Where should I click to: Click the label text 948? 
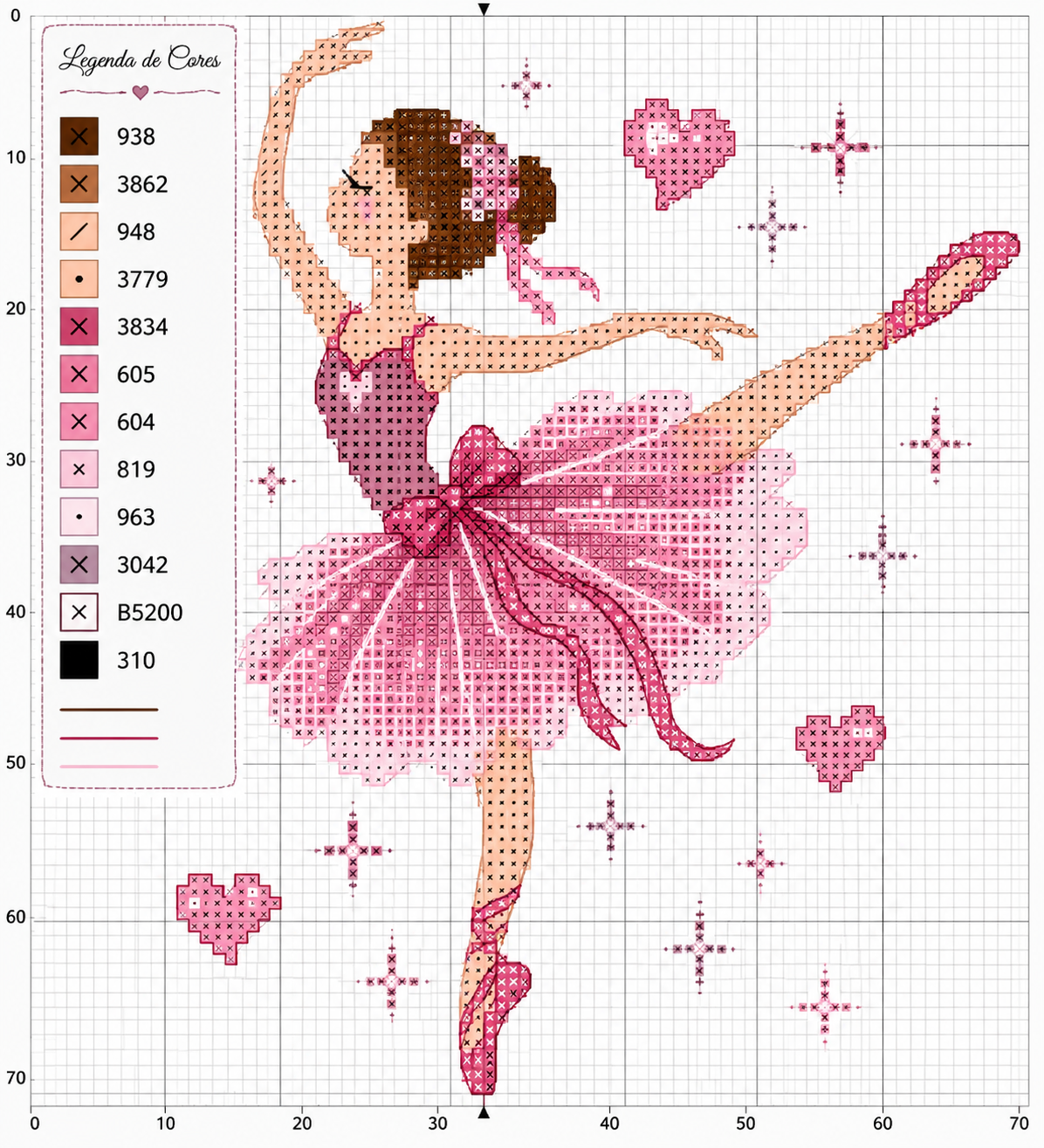136,232
